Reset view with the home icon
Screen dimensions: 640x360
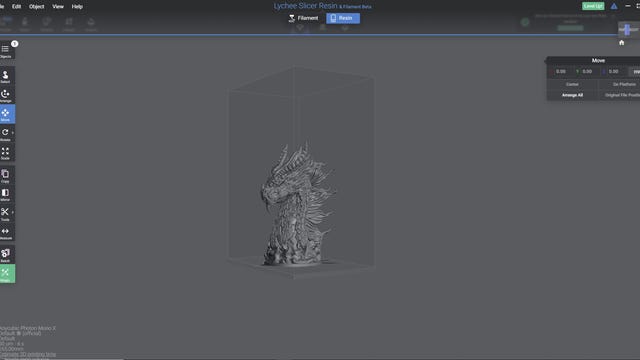pos(621,42)
